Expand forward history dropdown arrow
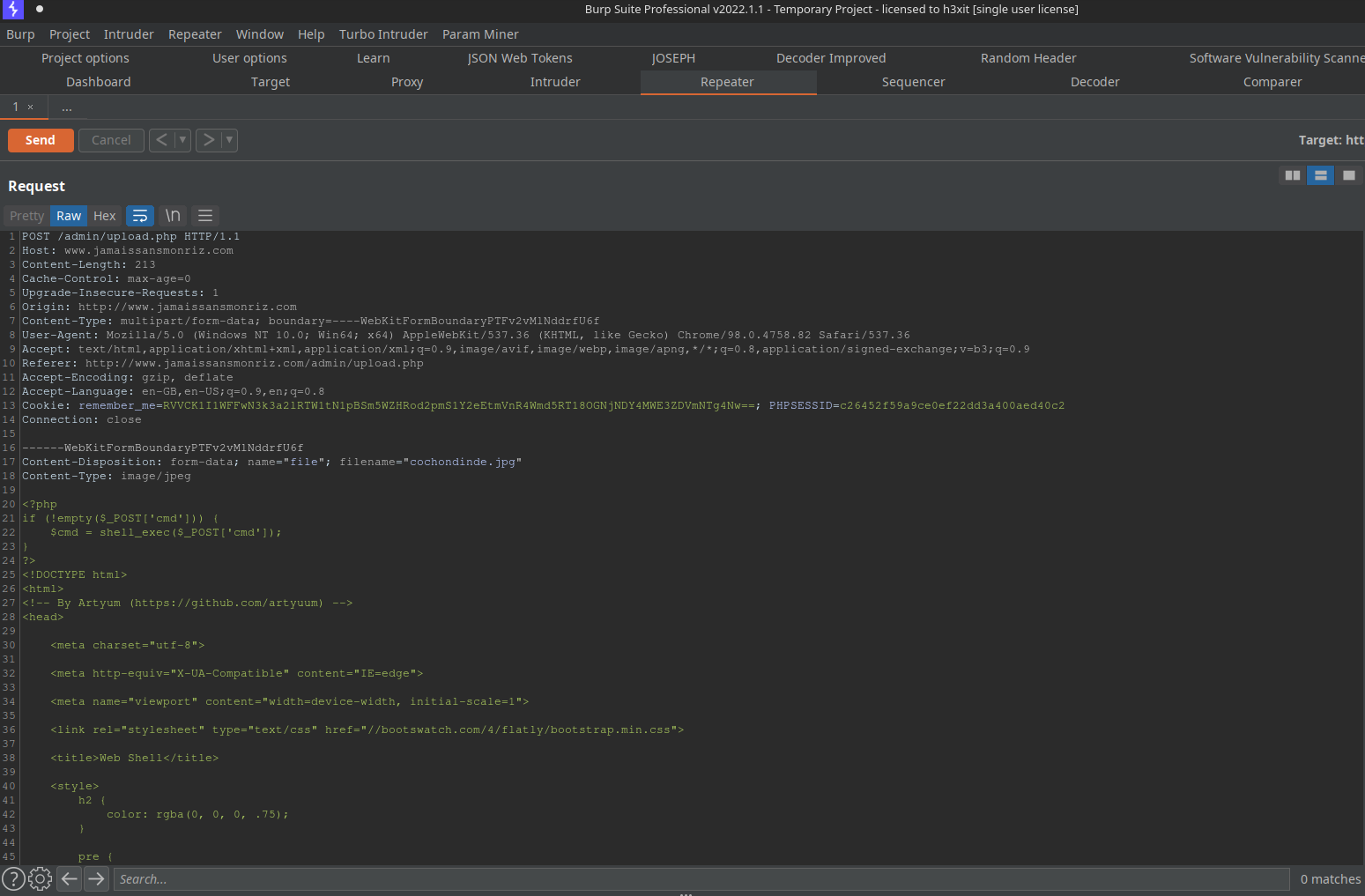The height and width of the screenshot is (896, 1365). 229,140
